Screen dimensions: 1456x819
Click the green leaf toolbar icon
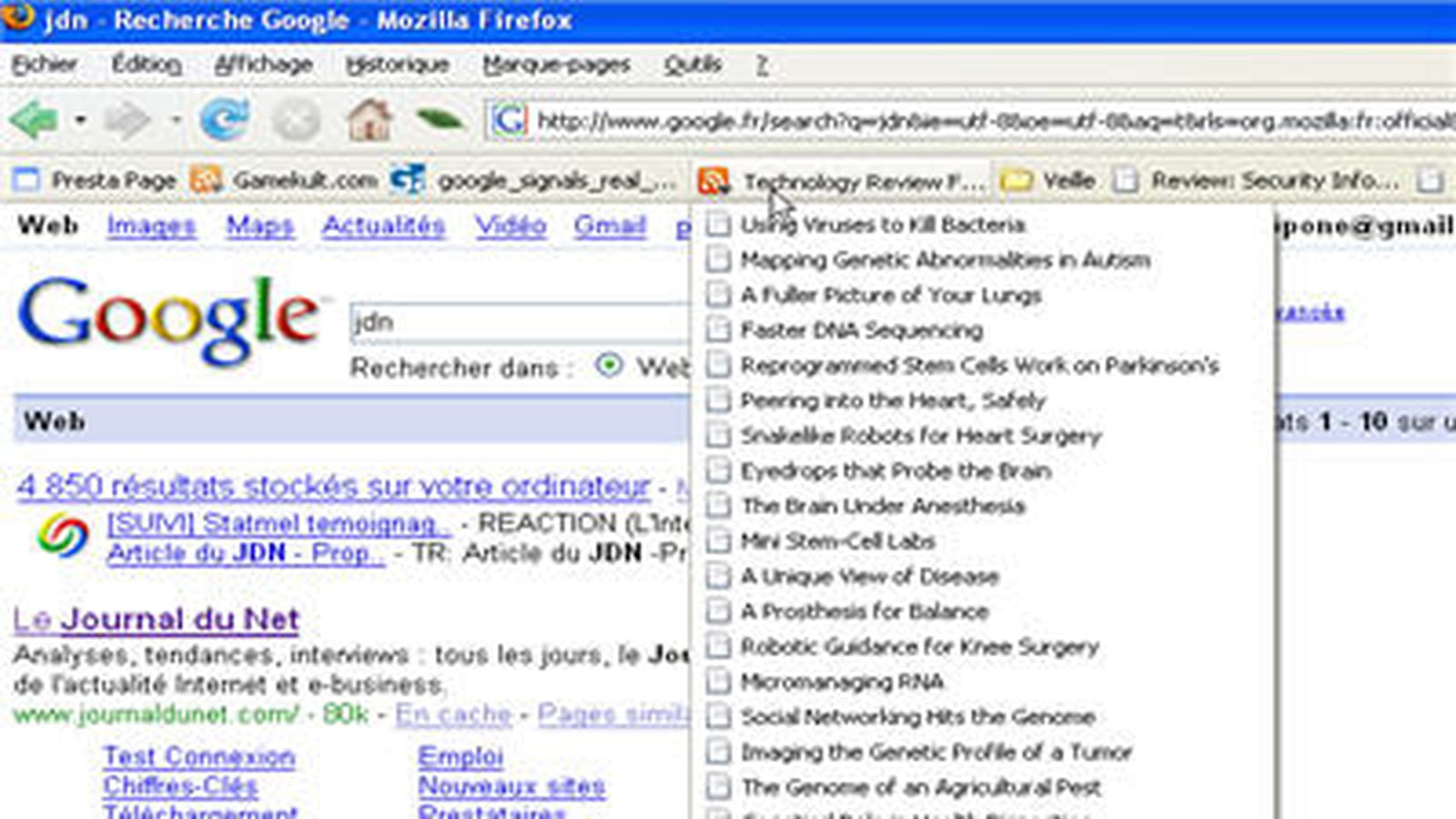pos(440,119)
